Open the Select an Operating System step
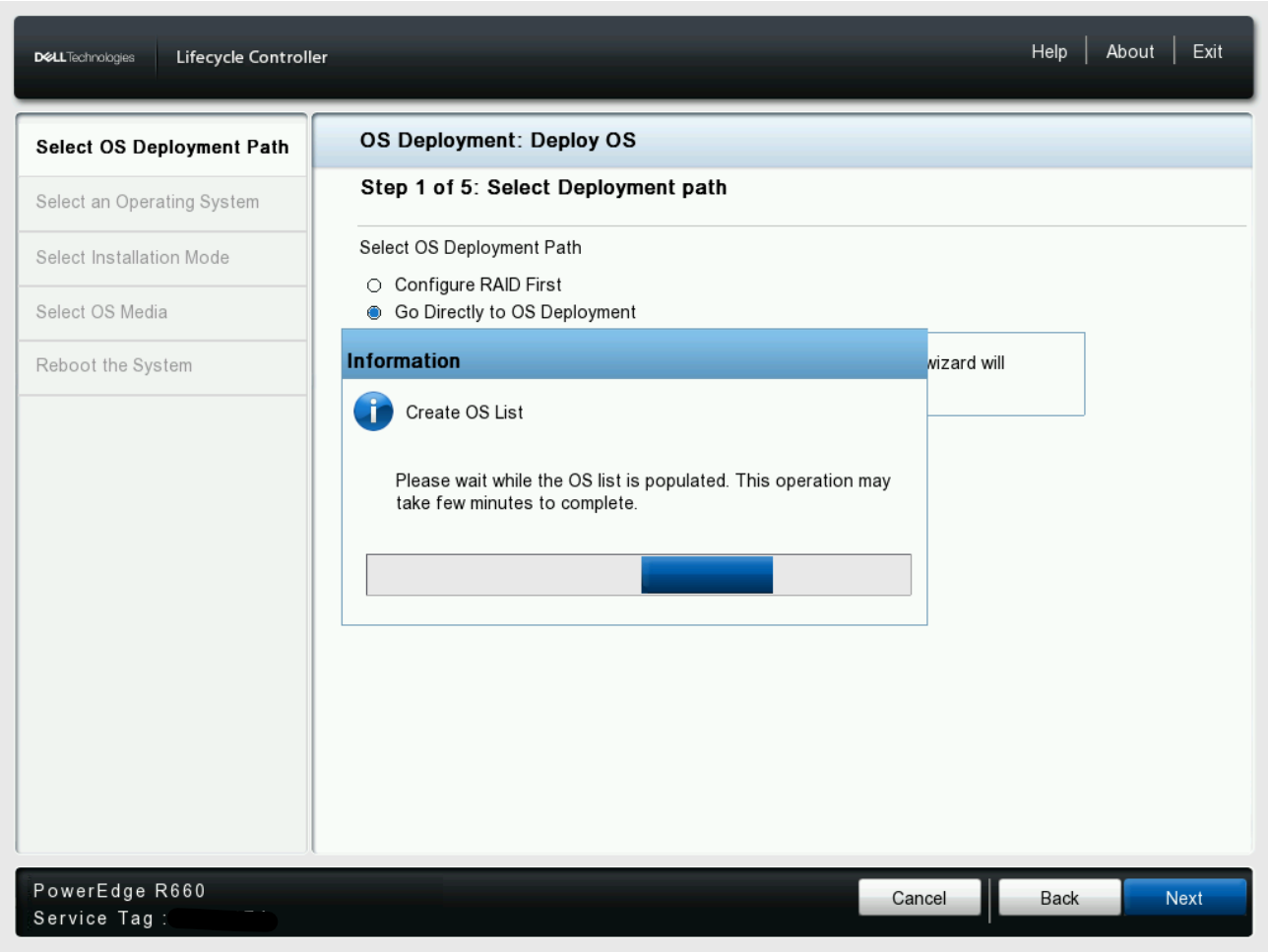Viewport: 1268px width, 952px height. coord(162,203)
